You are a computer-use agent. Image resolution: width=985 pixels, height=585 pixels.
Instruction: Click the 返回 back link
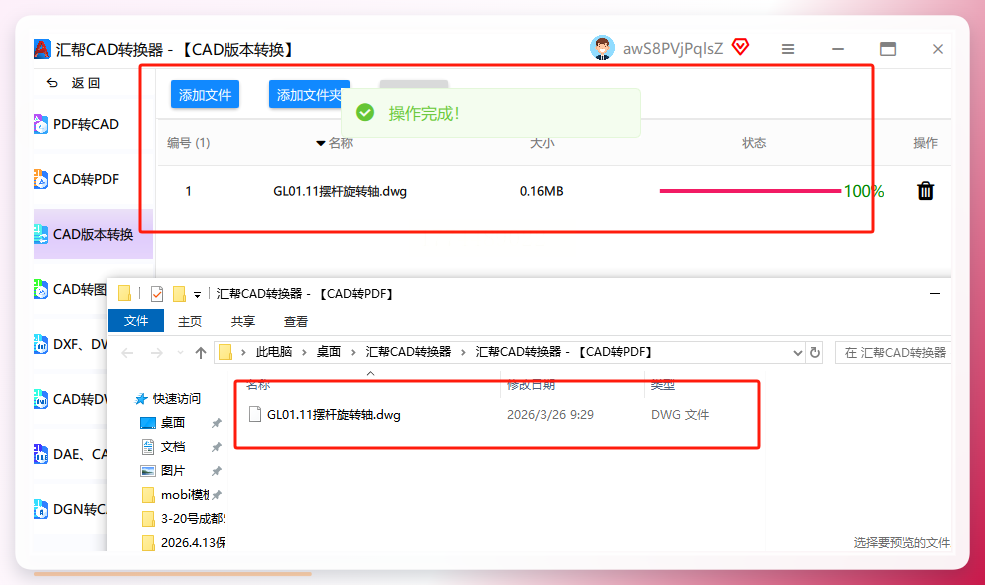85,83
